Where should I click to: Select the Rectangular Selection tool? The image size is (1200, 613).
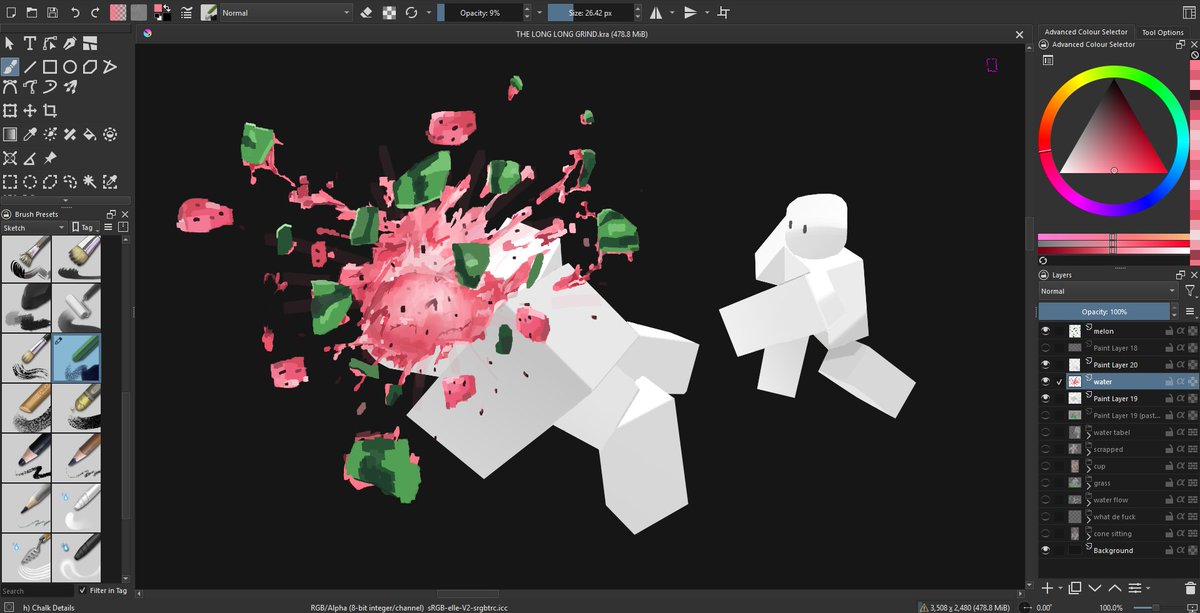pos(10,181)
